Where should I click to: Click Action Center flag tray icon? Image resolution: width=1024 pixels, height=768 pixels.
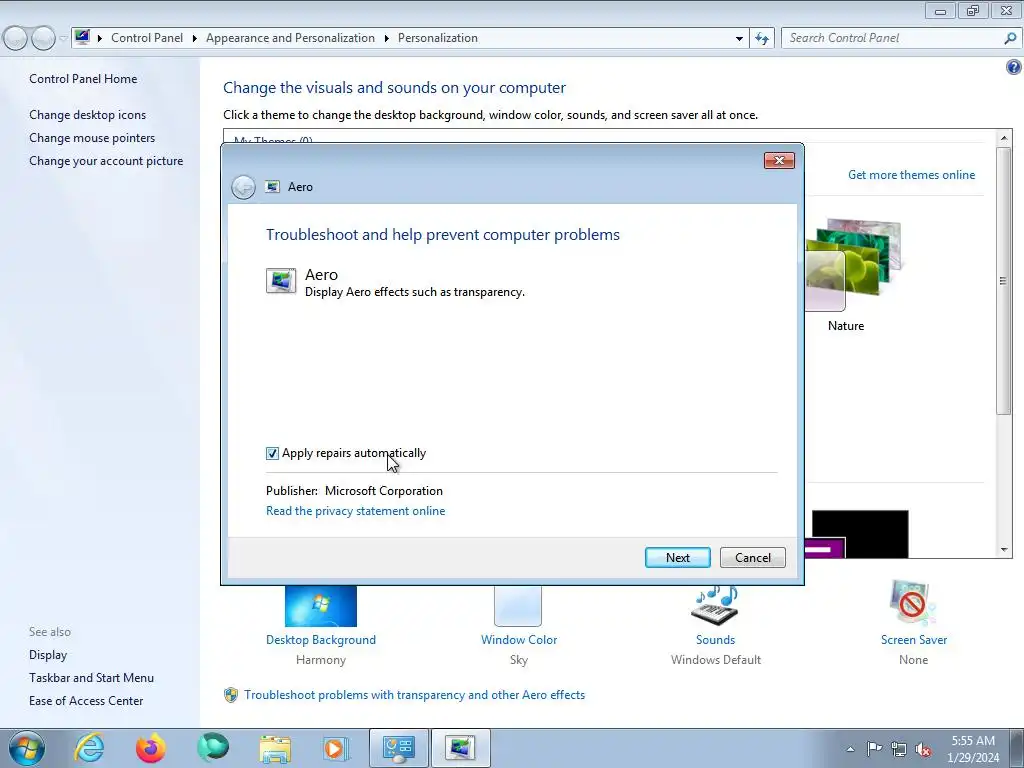pyautogui.click(x=874, y=749)
